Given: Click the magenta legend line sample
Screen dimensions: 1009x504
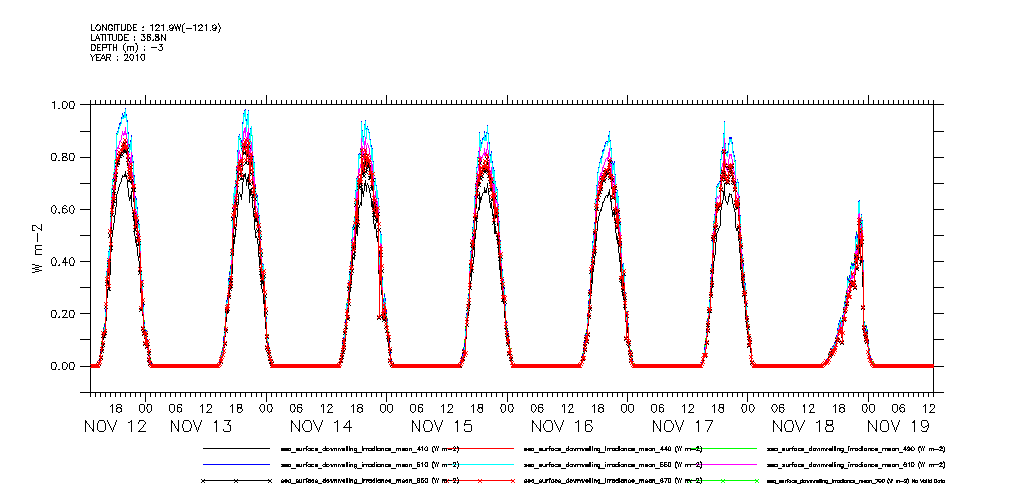Looking at the screenshot, I should (723, 463).
